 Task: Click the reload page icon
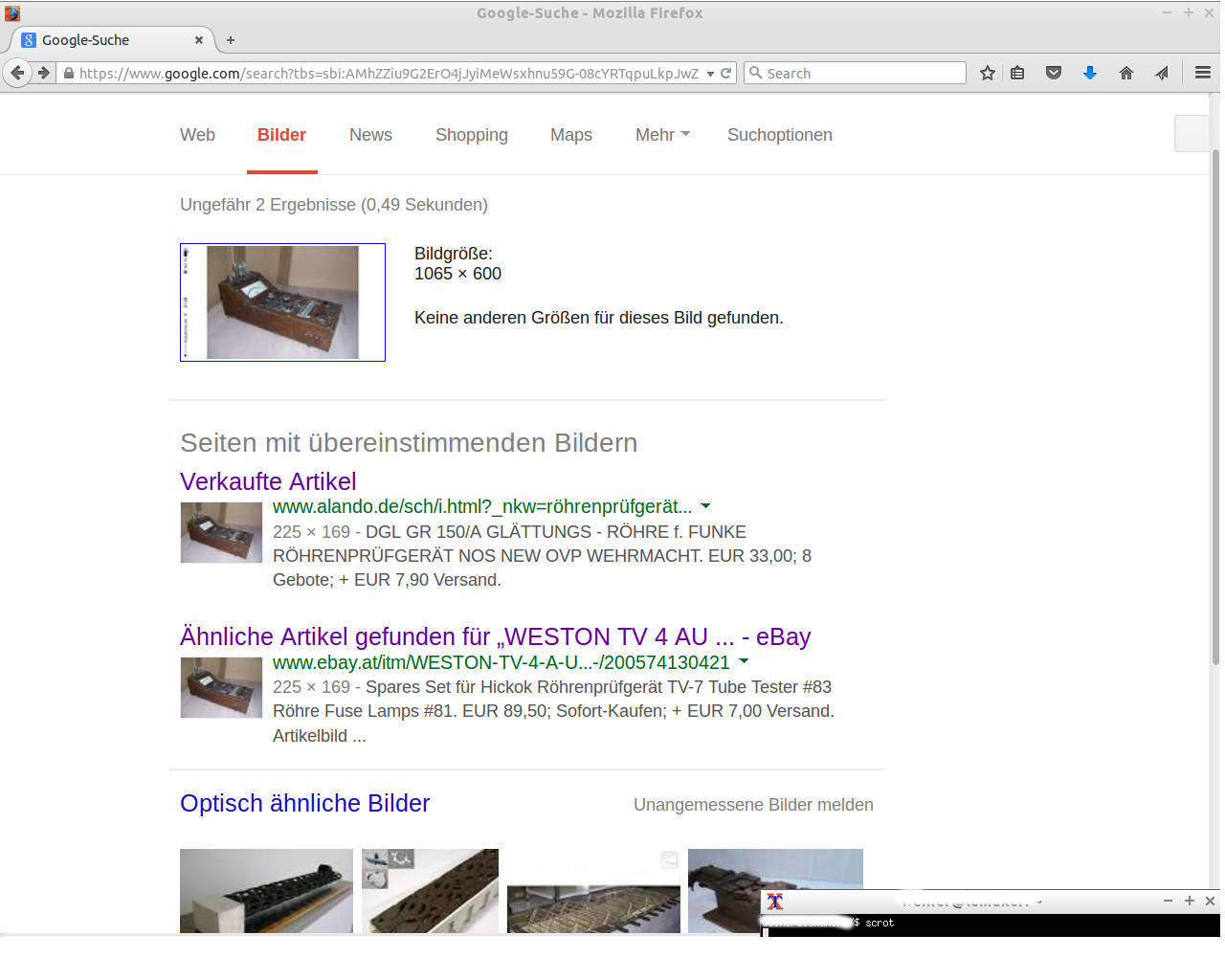click(726, 73)
